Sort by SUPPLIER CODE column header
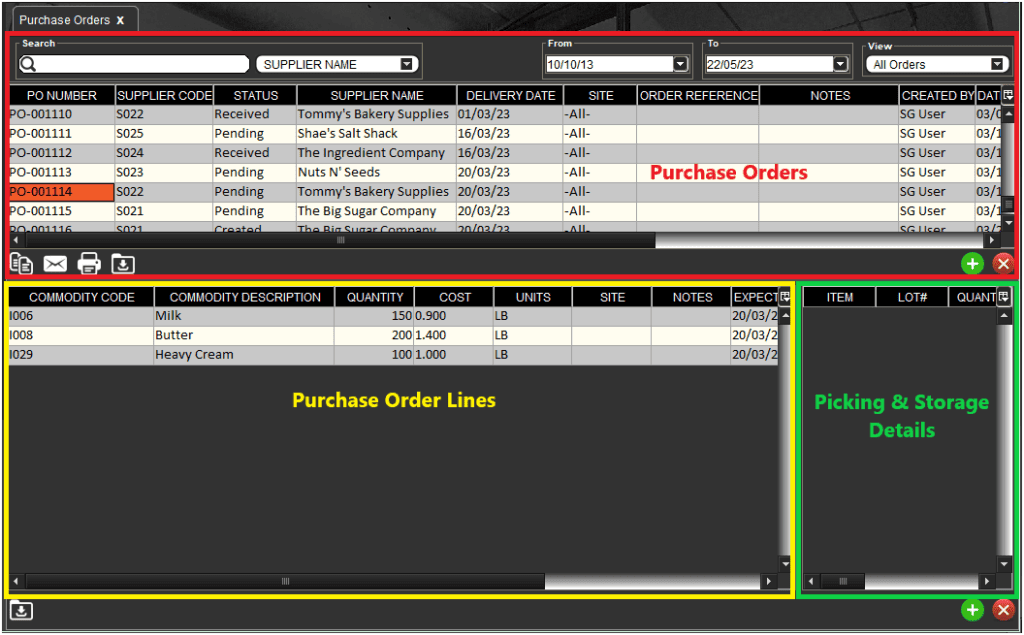The width and height of the screenshot is (1024, 635). click(x=165, y=95)
